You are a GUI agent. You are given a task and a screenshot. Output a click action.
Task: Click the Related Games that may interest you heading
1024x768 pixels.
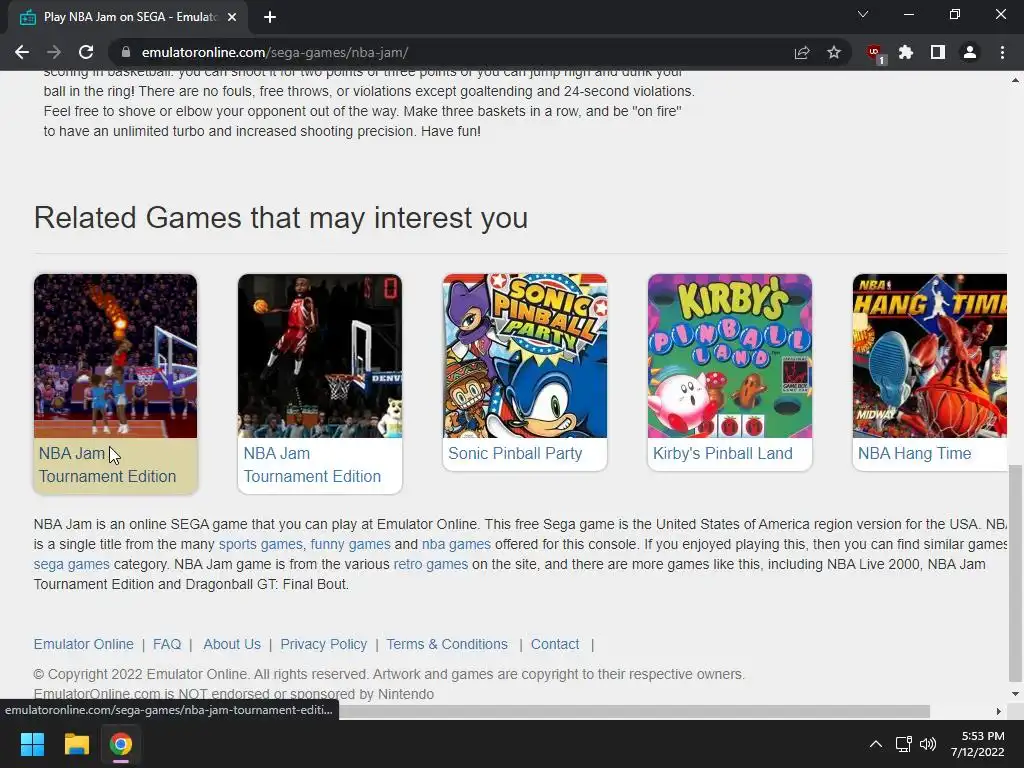281,217
